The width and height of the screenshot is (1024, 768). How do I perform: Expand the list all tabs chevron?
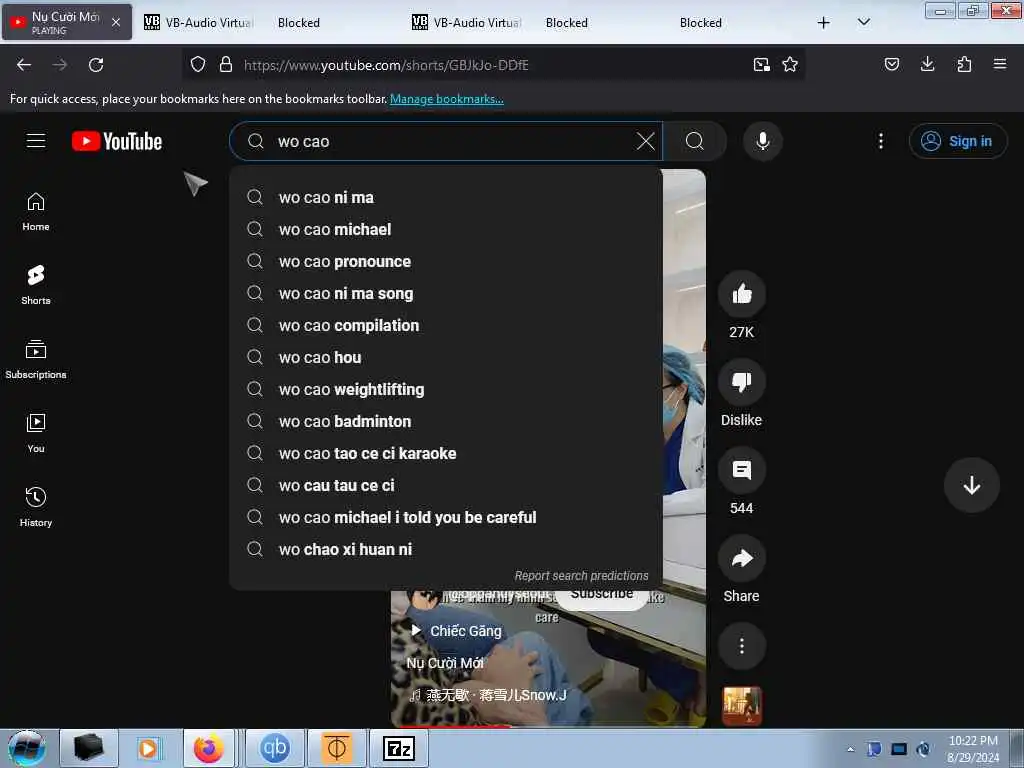coord(863,22)
